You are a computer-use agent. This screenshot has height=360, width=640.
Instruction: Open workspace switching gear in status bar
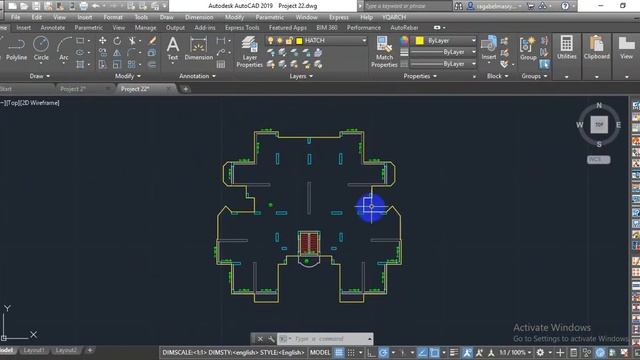[x=540, y=352]
